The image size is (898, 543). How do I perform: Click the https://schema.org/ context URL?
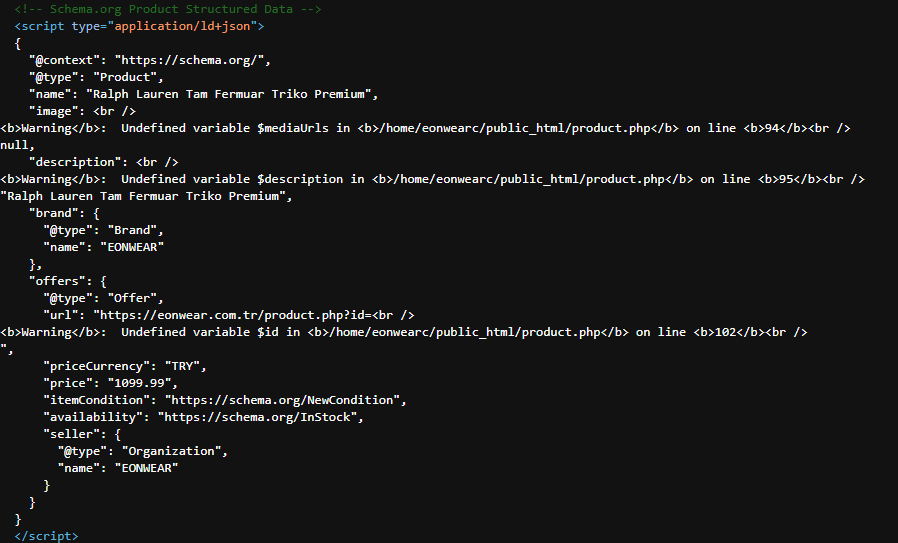[189, 60]
